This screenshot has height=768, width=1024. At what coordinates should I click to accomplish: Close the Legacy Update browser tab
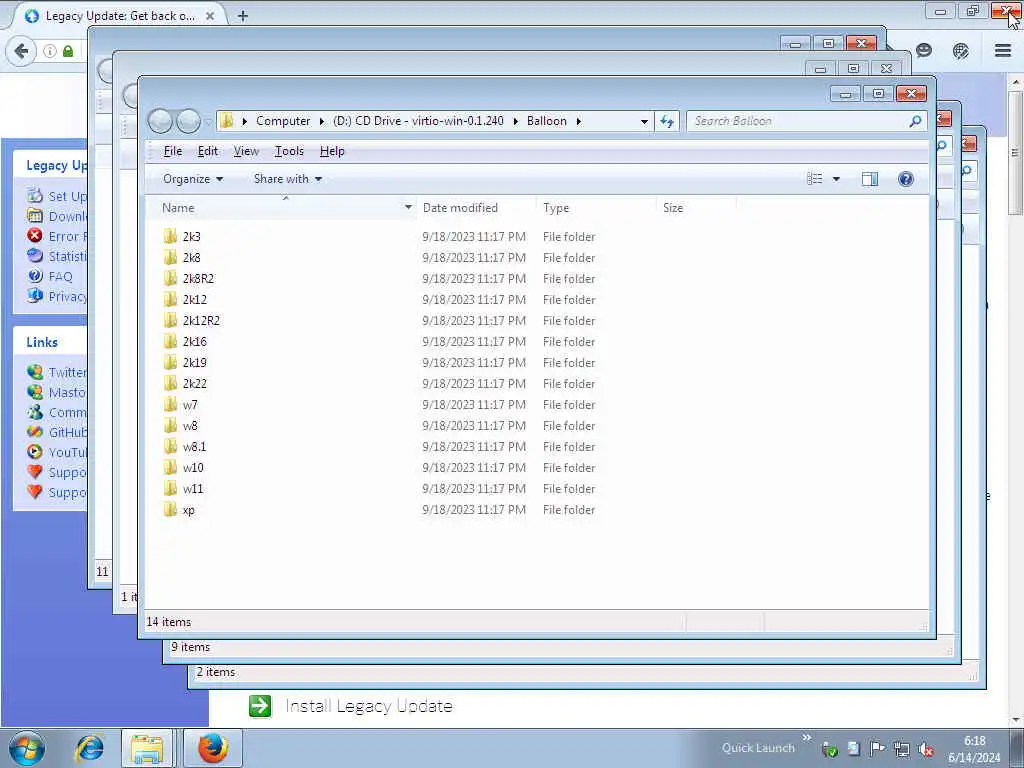coord(210,16)
